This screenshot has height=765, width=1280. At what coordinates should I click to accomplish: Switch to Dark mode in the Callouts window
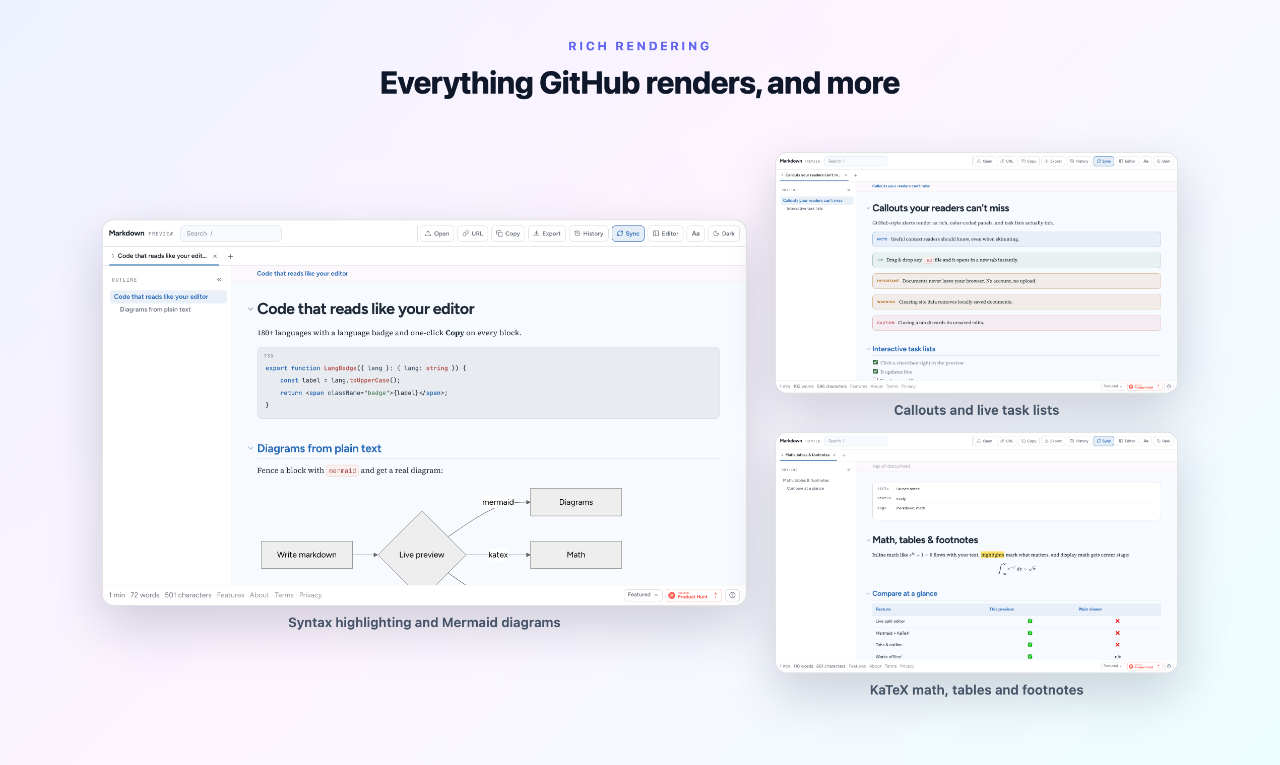[x=1163, y=160]
